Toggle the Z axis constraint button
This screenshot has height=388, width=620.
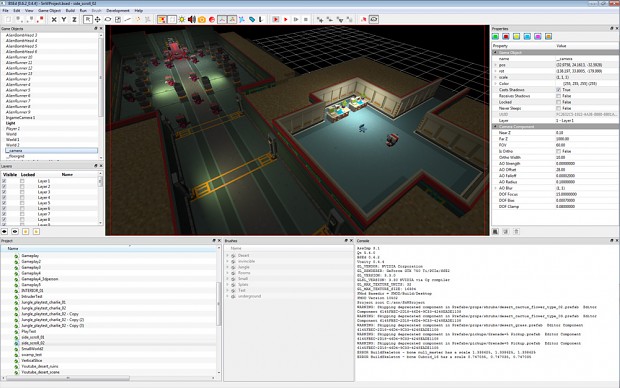(74, 19)
